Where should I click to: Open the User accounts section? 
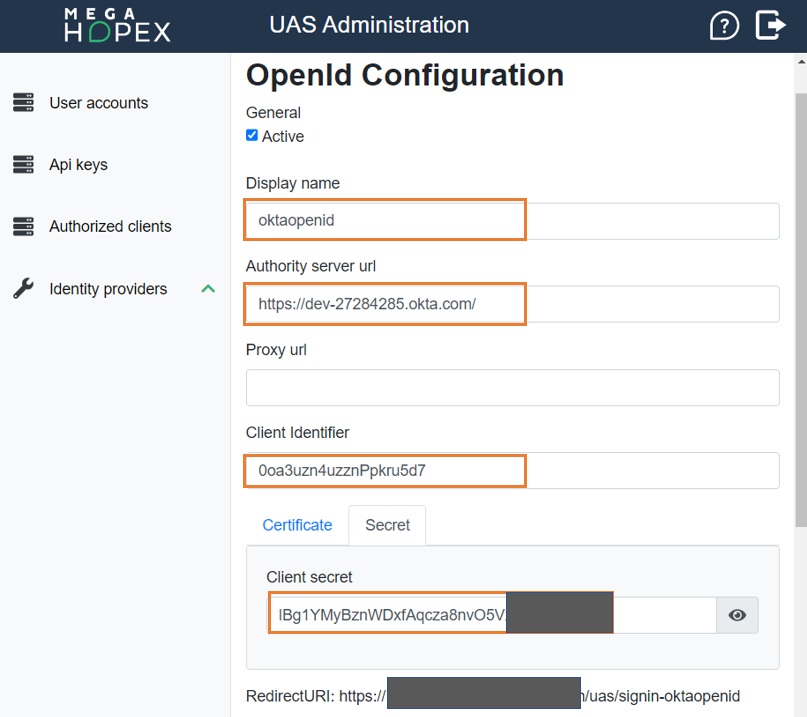(x=98, y=102)
